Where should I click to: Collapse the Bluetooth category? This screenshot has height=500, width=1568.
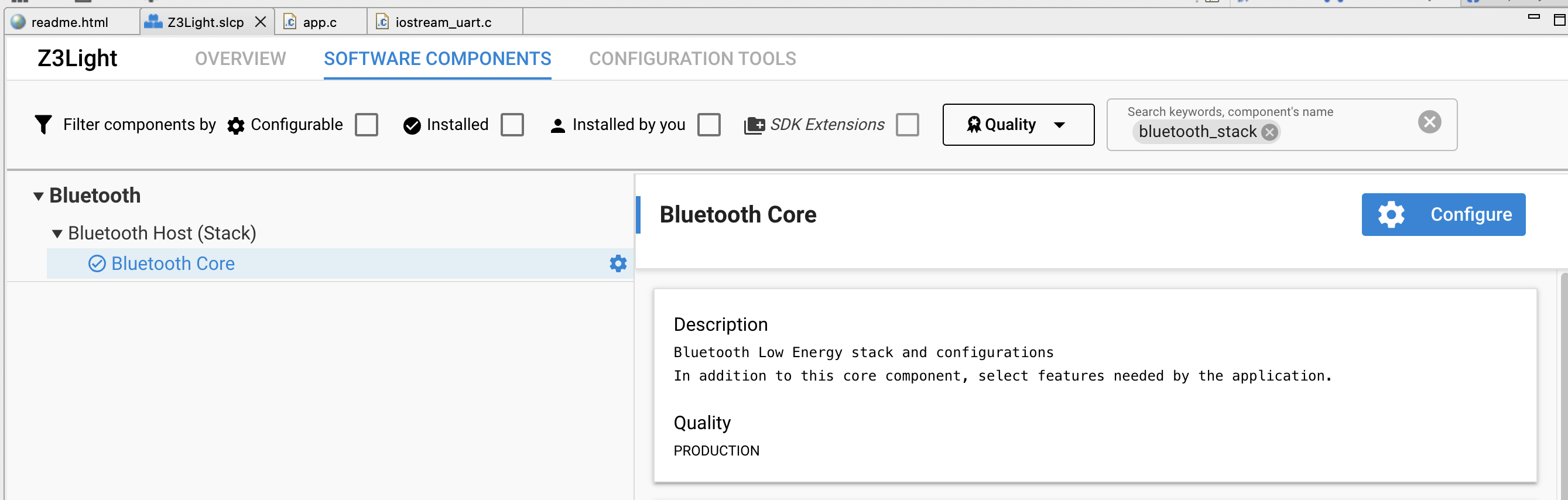point(38,196)
